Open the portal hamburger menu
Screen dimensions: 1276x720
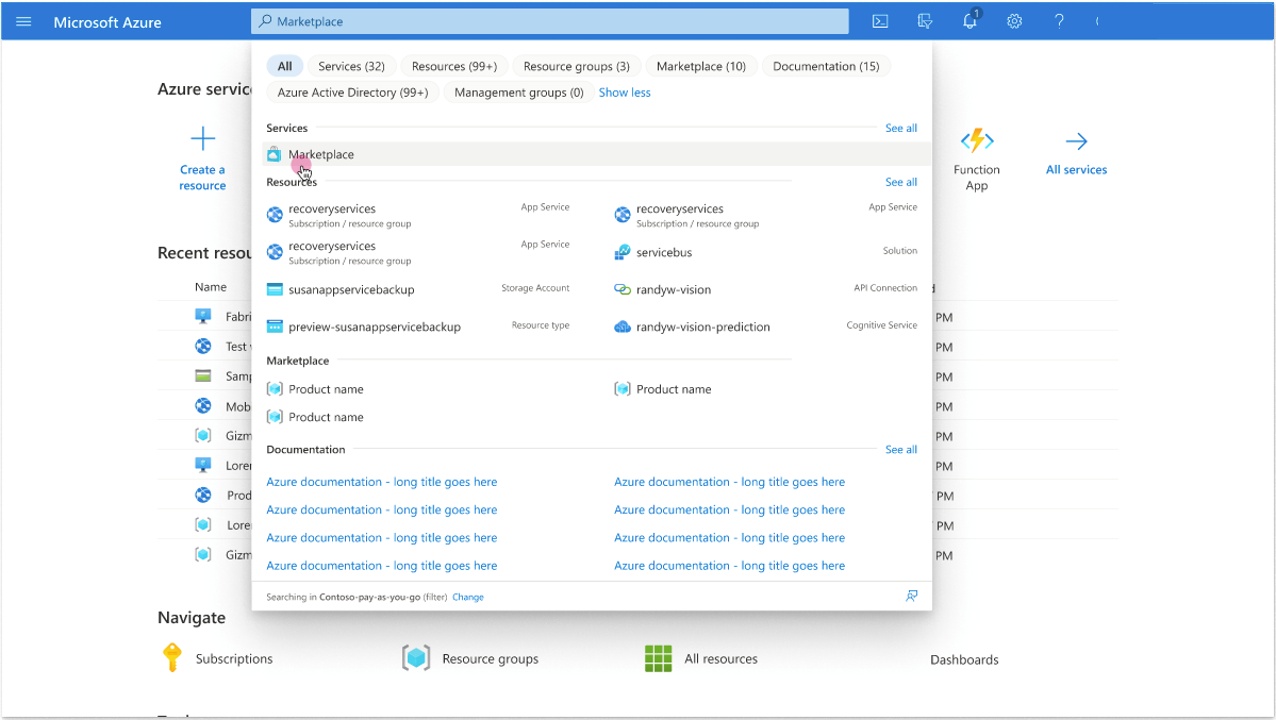tap(24, 21)
